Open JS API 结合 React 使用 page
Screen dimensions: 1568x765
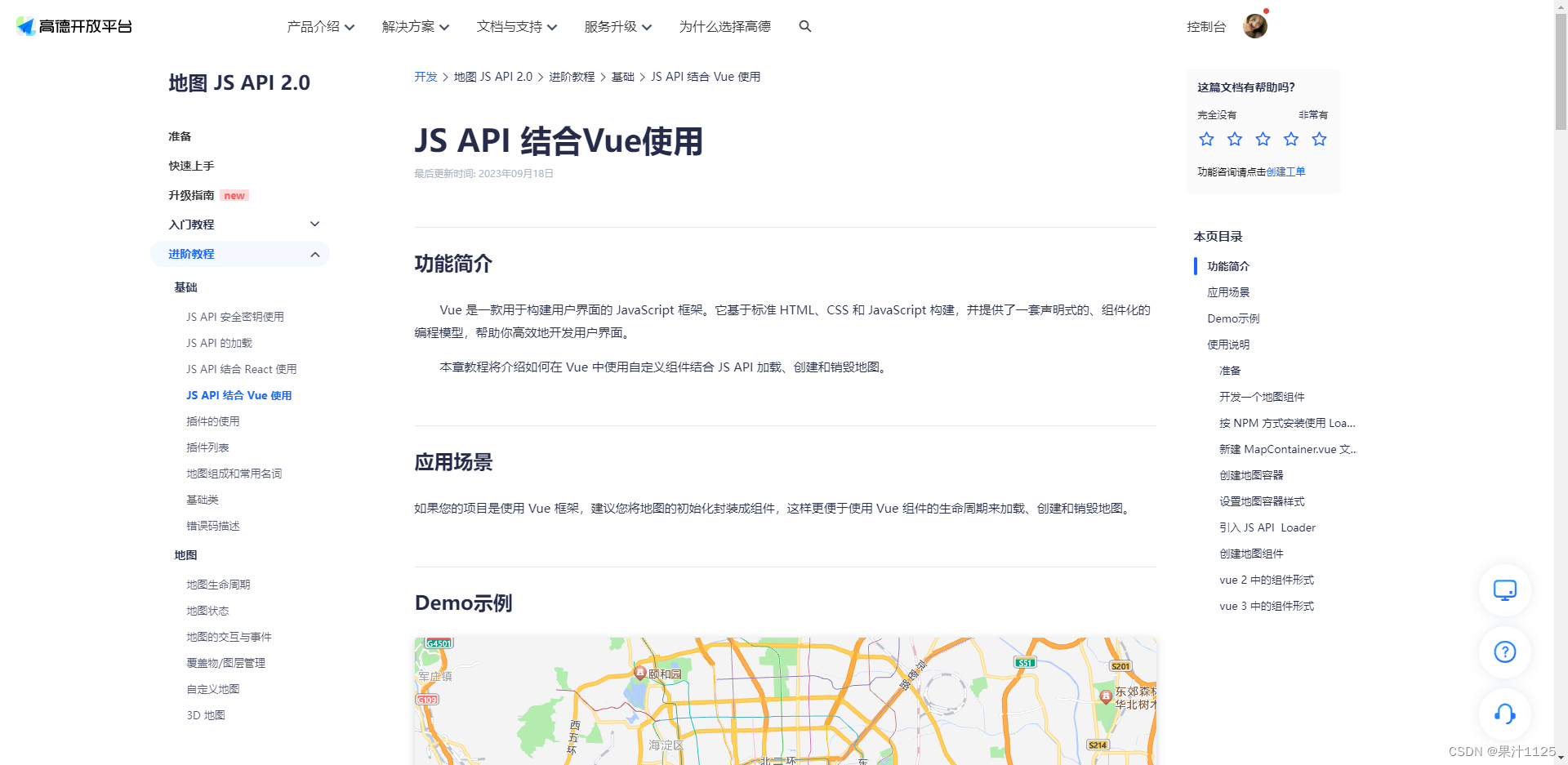pos(242,369)
